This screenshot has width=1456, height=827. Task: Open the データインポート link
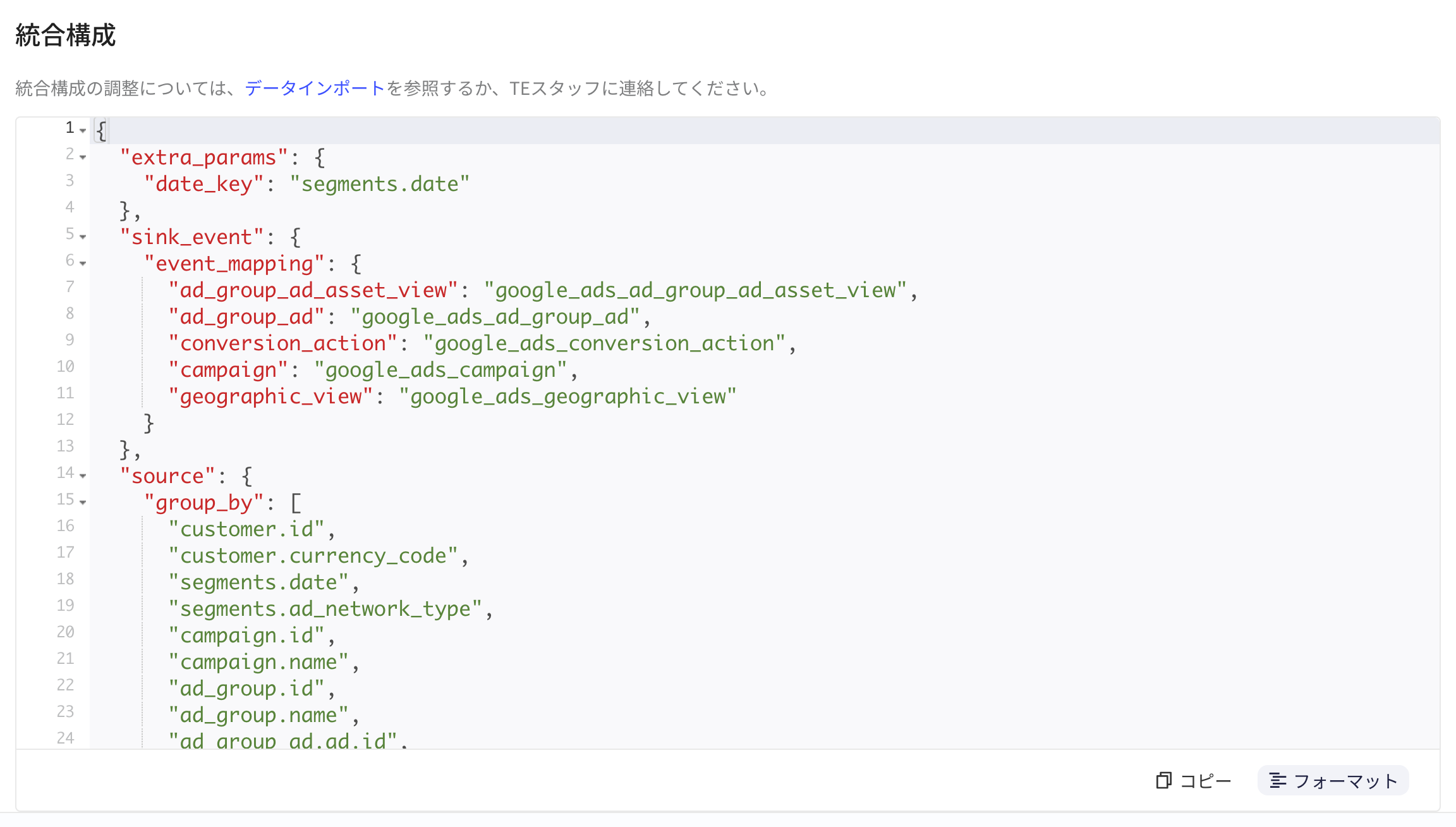click(315, 88)
